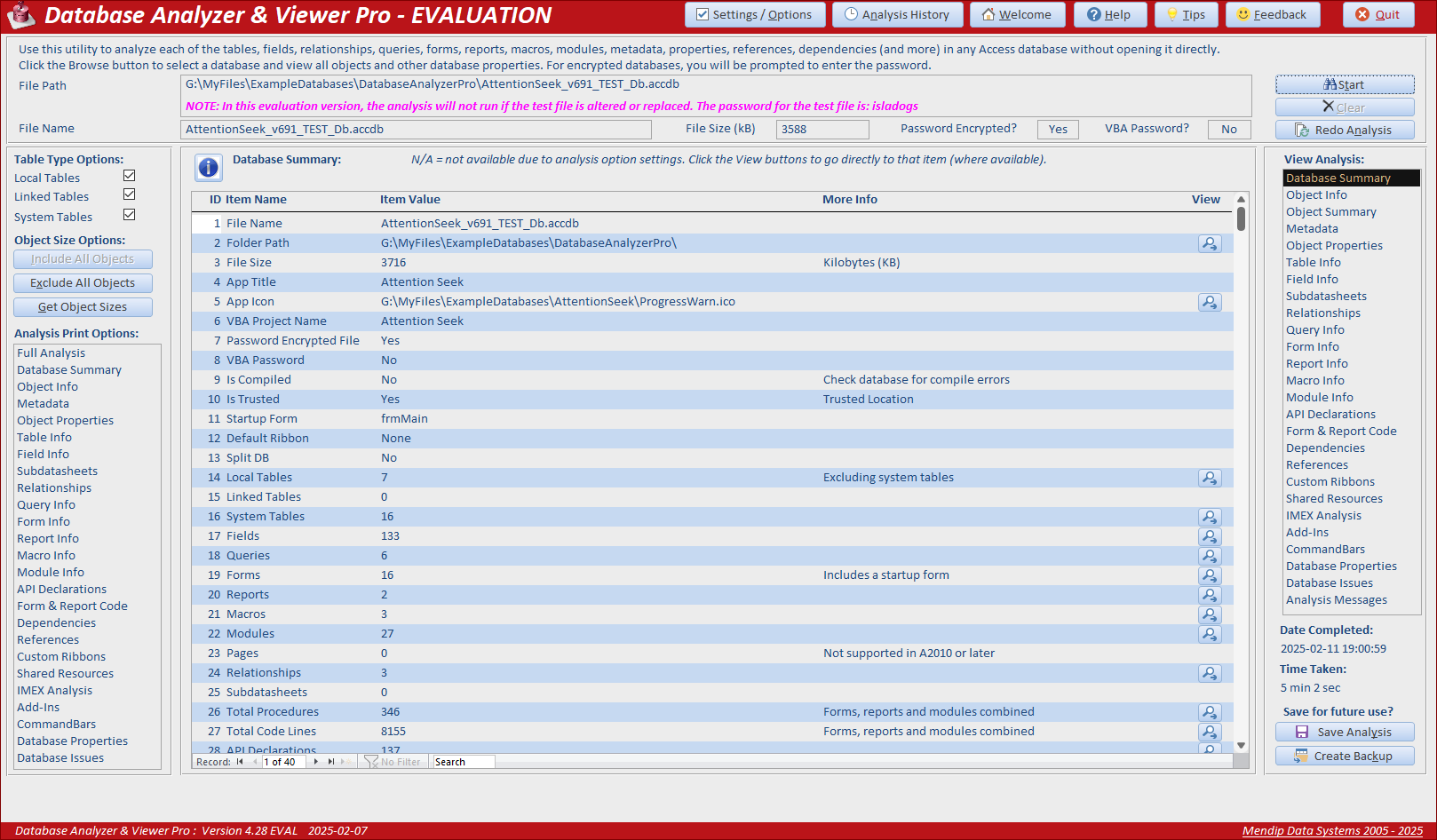Open view icon for Queries row
1437x840 pixels.
tap(1210, 556)
